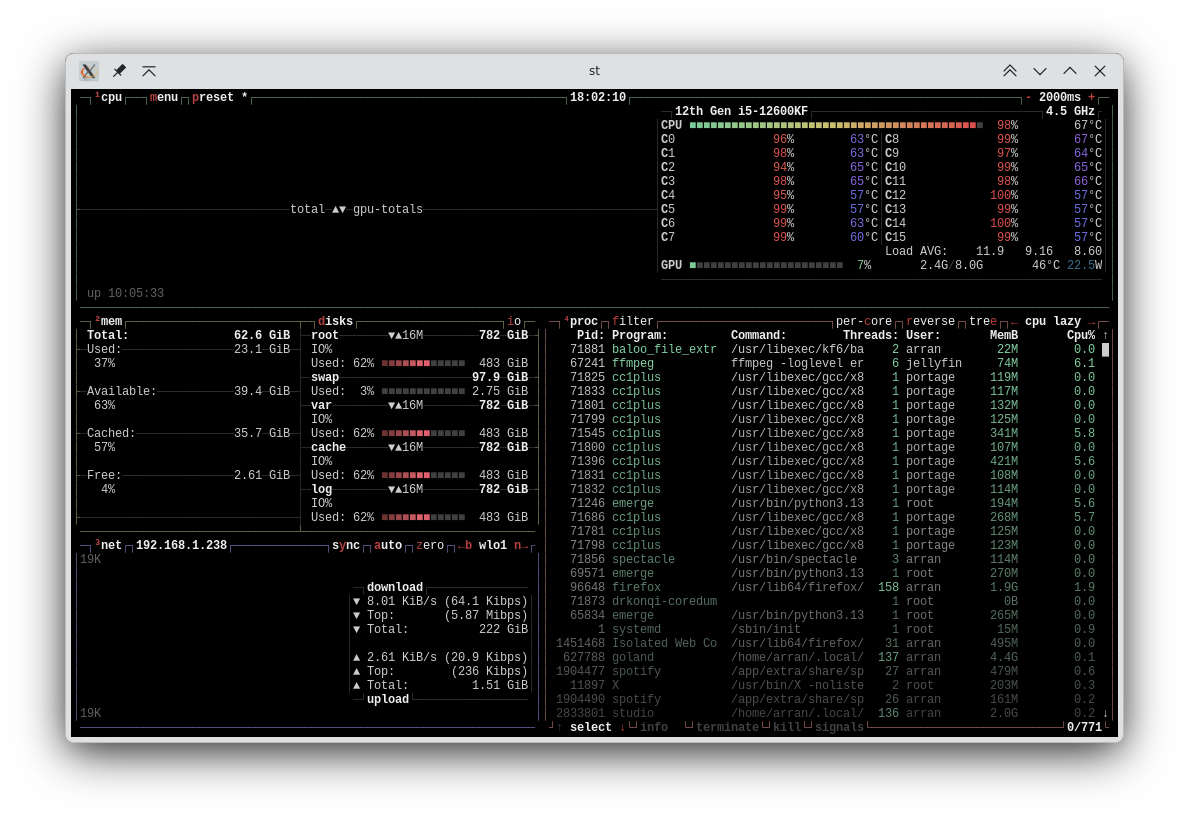Switch to next network interface (n→)
The width and height of the screenshot is (1189, 820).
[521, 545]
